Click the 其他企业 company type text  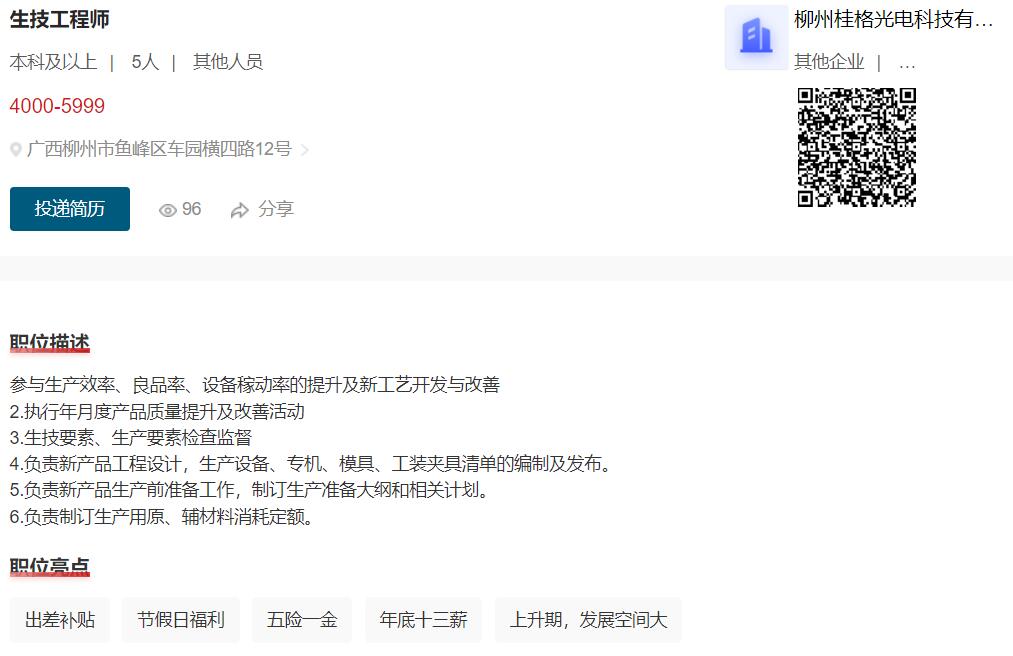click(x=829, y=62)
